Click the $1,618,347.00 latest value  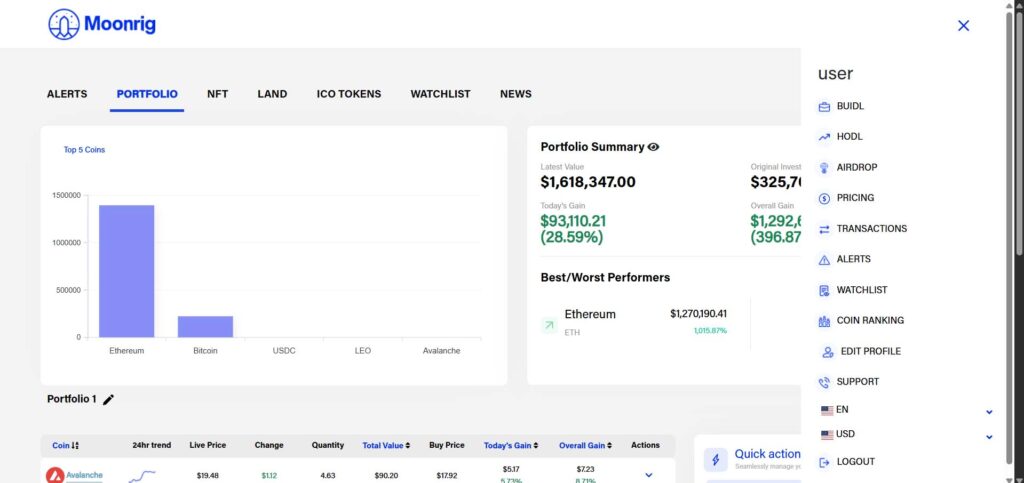[x=588, y=182]
